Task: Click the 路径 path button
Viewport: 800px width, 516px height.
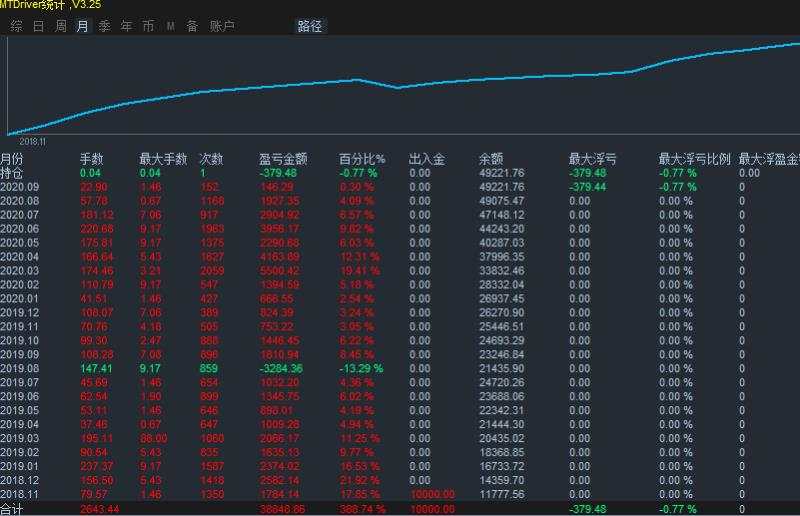Action: coord(310,26)
